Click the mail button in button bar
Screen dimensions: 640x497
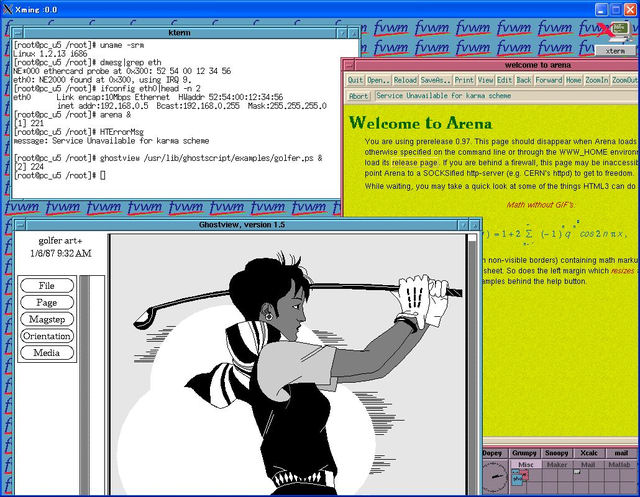621,453
